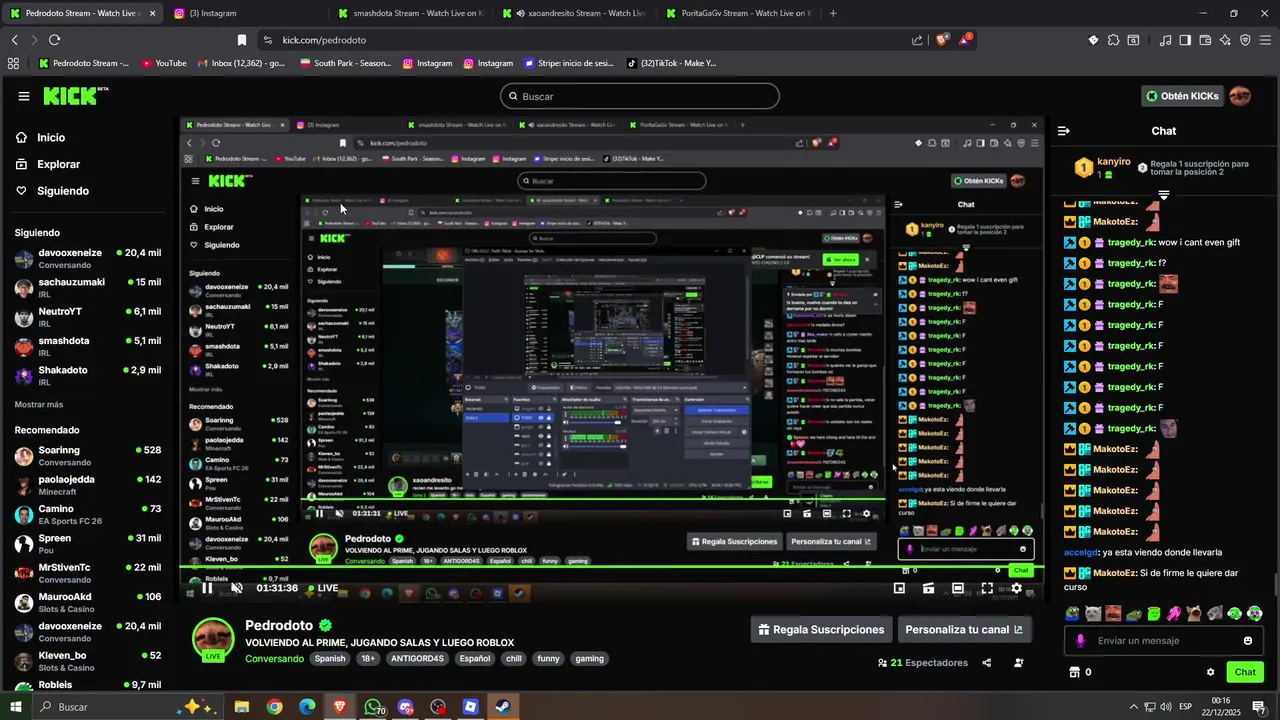Screen dimensions: 1280x720
Task: Open Pedrodoto streamer avatar
Action: tap(213, 638)
